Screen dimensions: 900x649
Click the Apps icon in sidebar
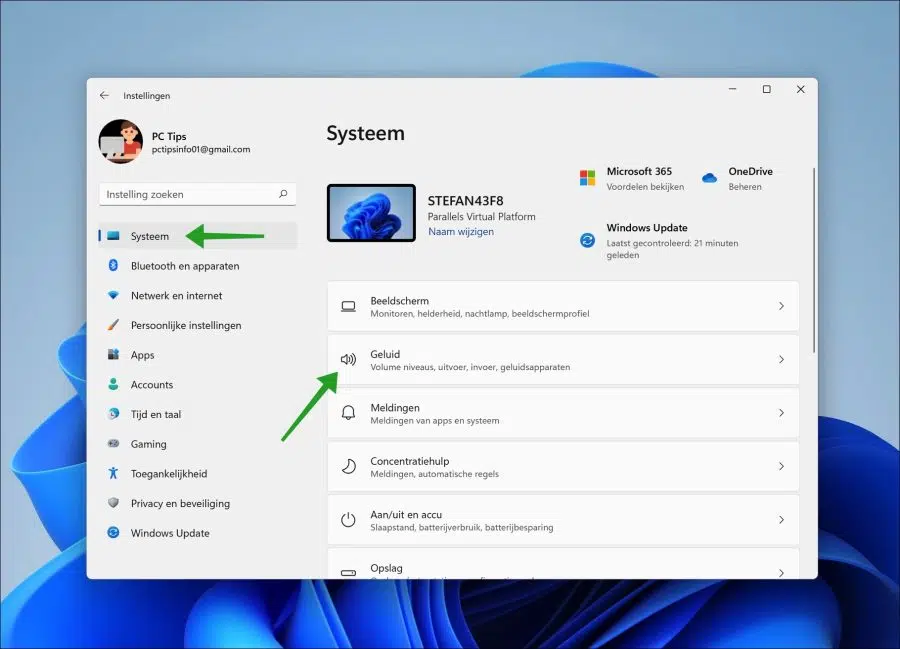coord(113,354)
